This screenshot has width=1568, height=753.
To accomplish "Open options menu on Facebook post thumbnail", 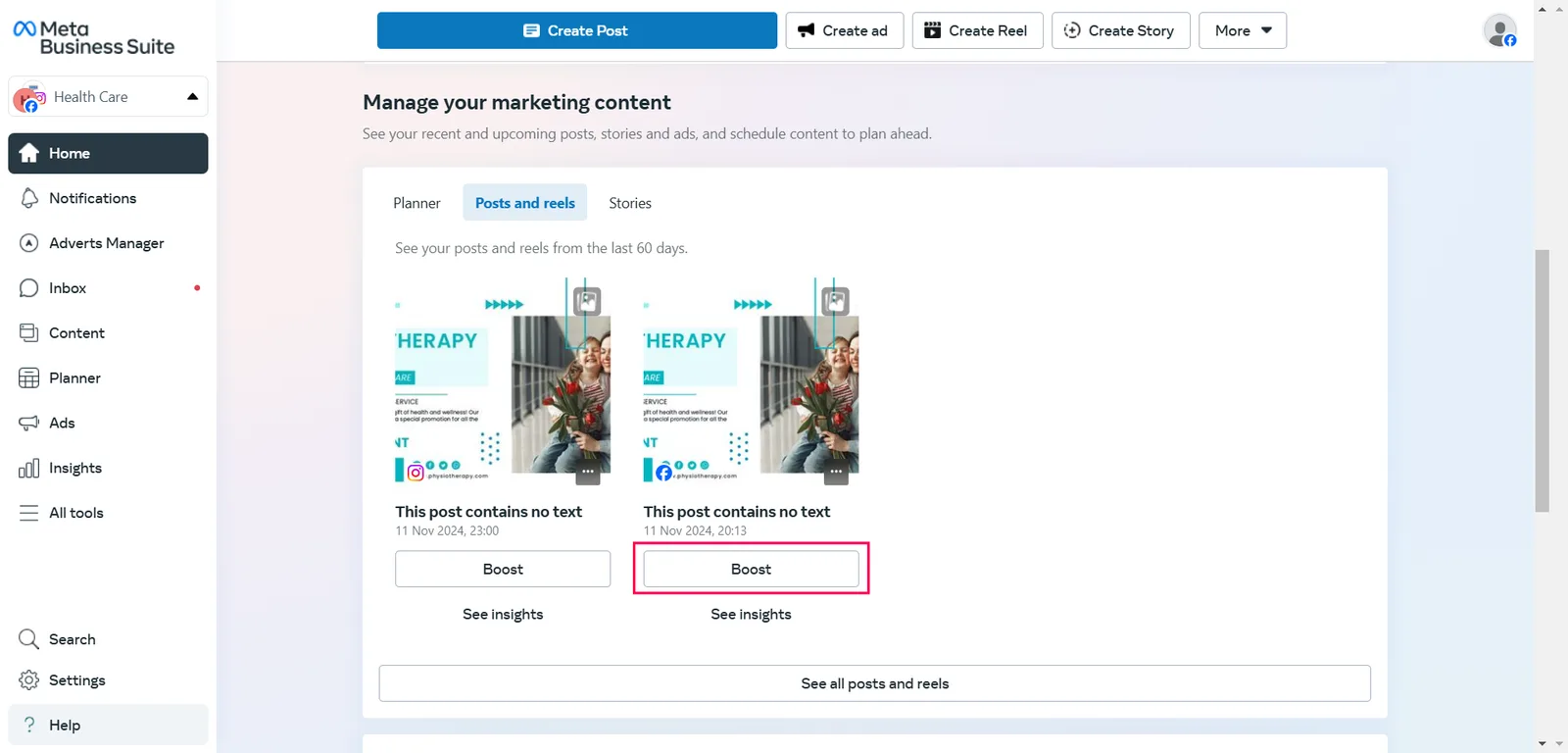I will [x=836, y=472].
